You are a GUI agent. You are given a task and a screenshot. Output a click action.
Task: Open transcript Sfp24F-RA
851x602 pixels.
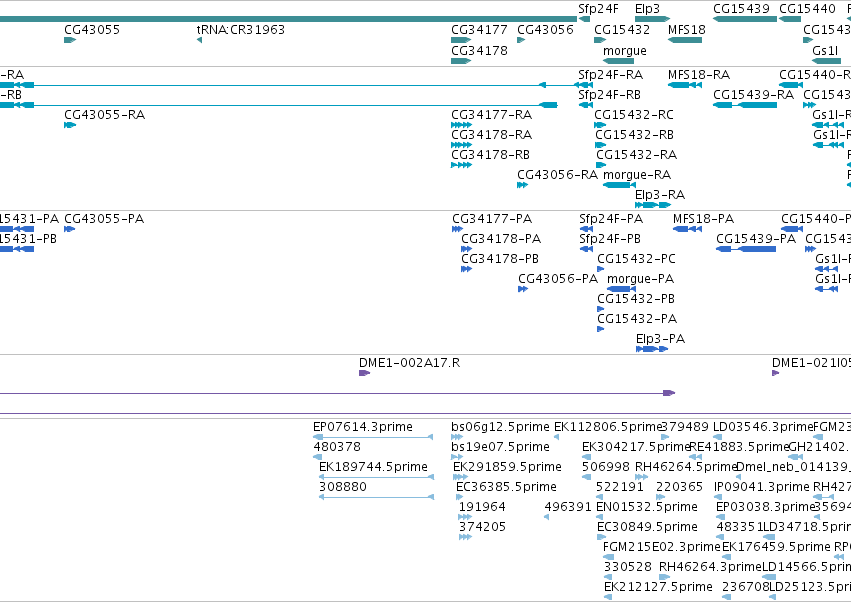tap(611, 74)
